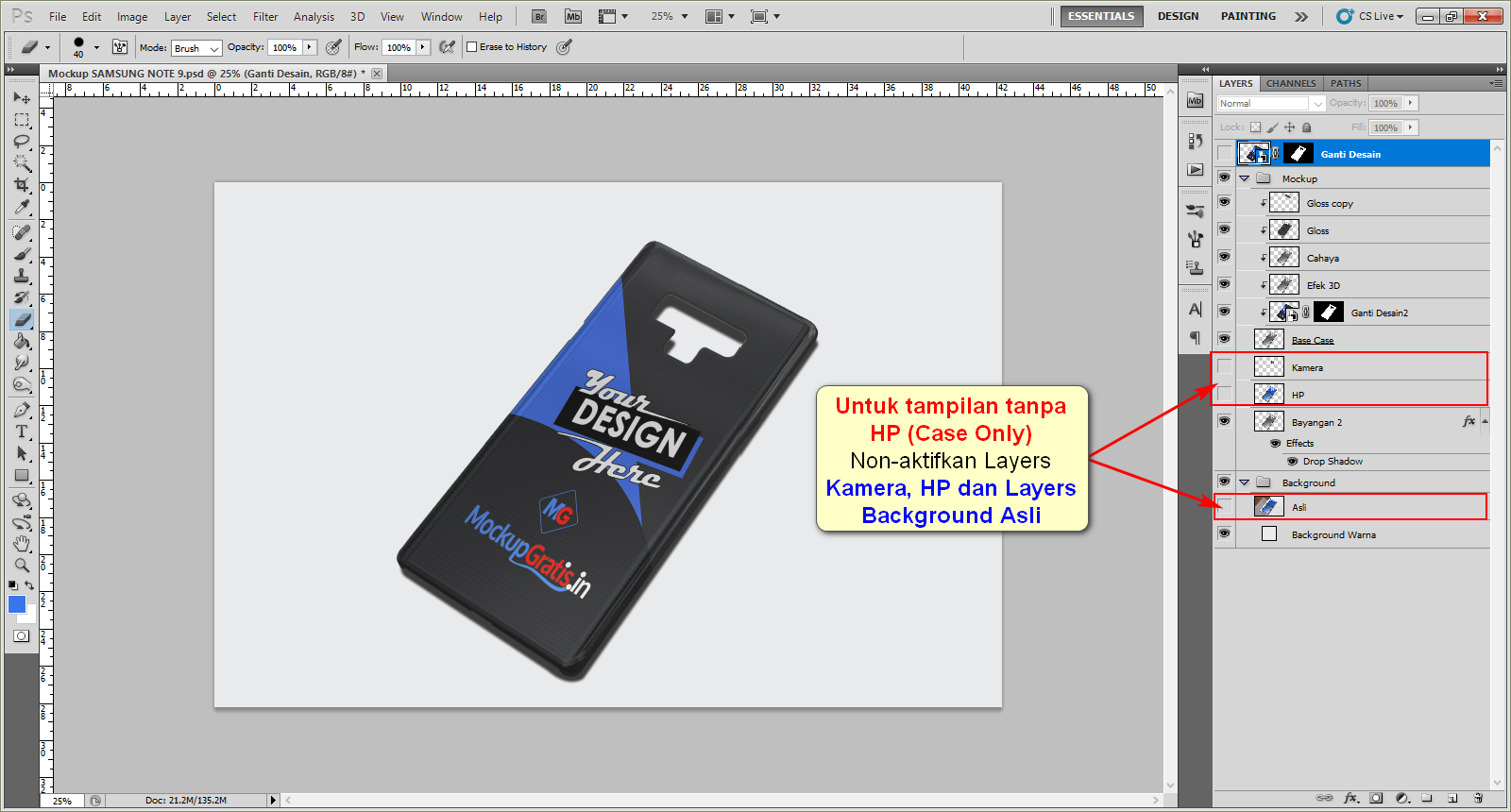Screen dimensions: 1511x812
Task: Open the Opacity slider arrow in options bar
Action: coord(309,47)
